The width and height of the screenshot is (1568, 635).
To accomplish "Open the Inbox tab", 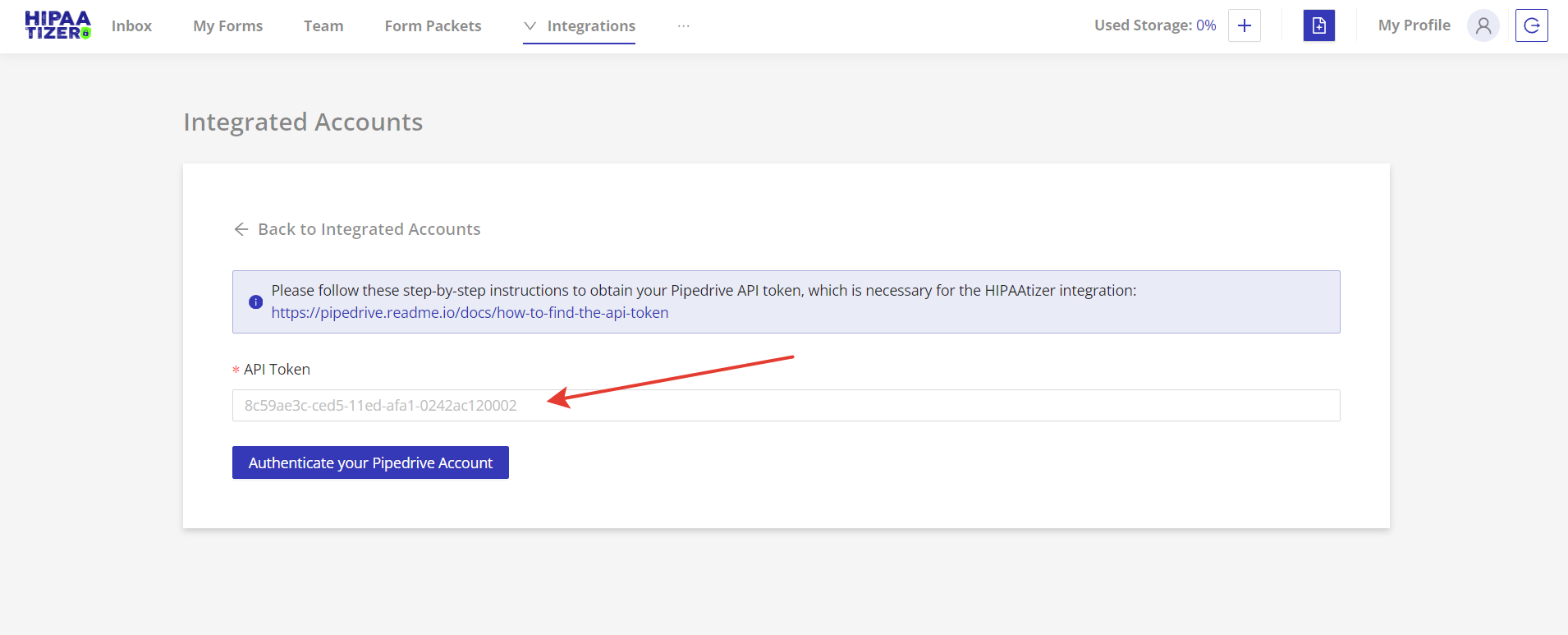I will [131, 26].
